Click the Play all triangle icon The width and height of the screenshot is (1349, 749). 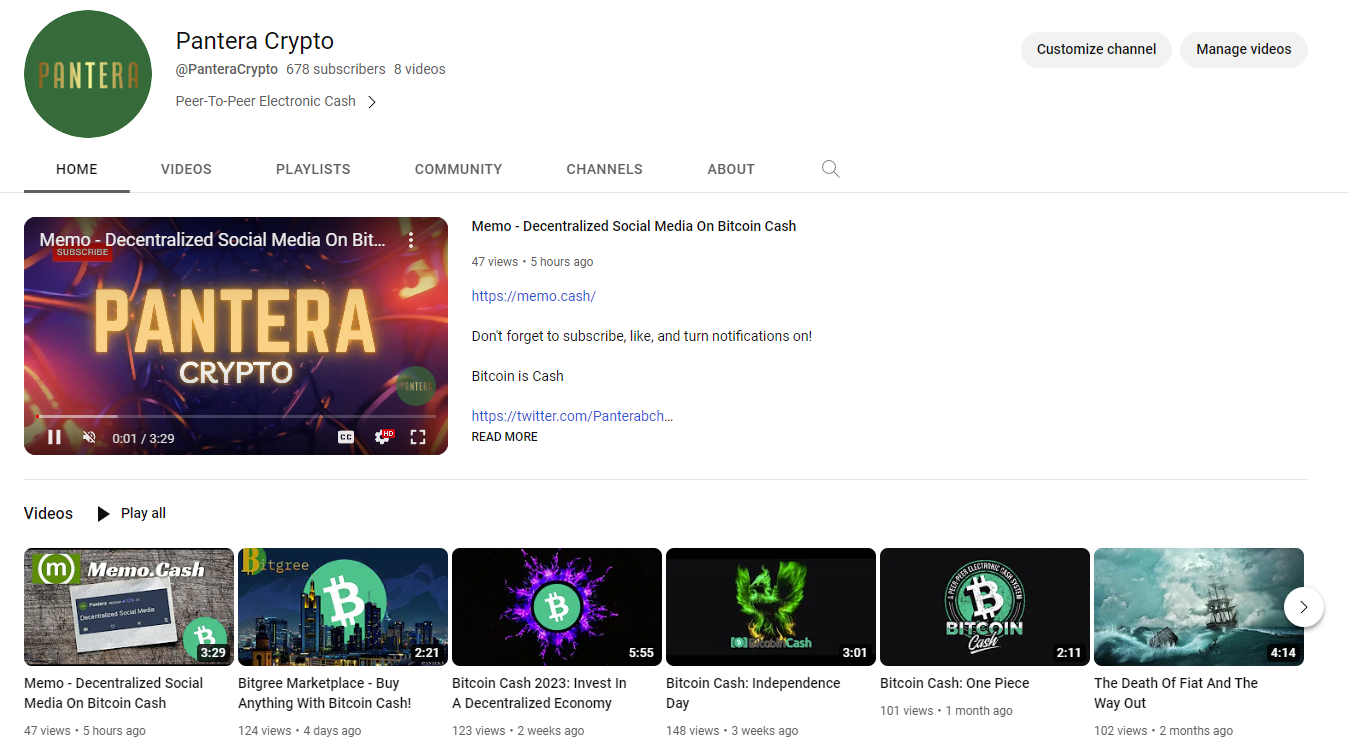tap(103, 514)
